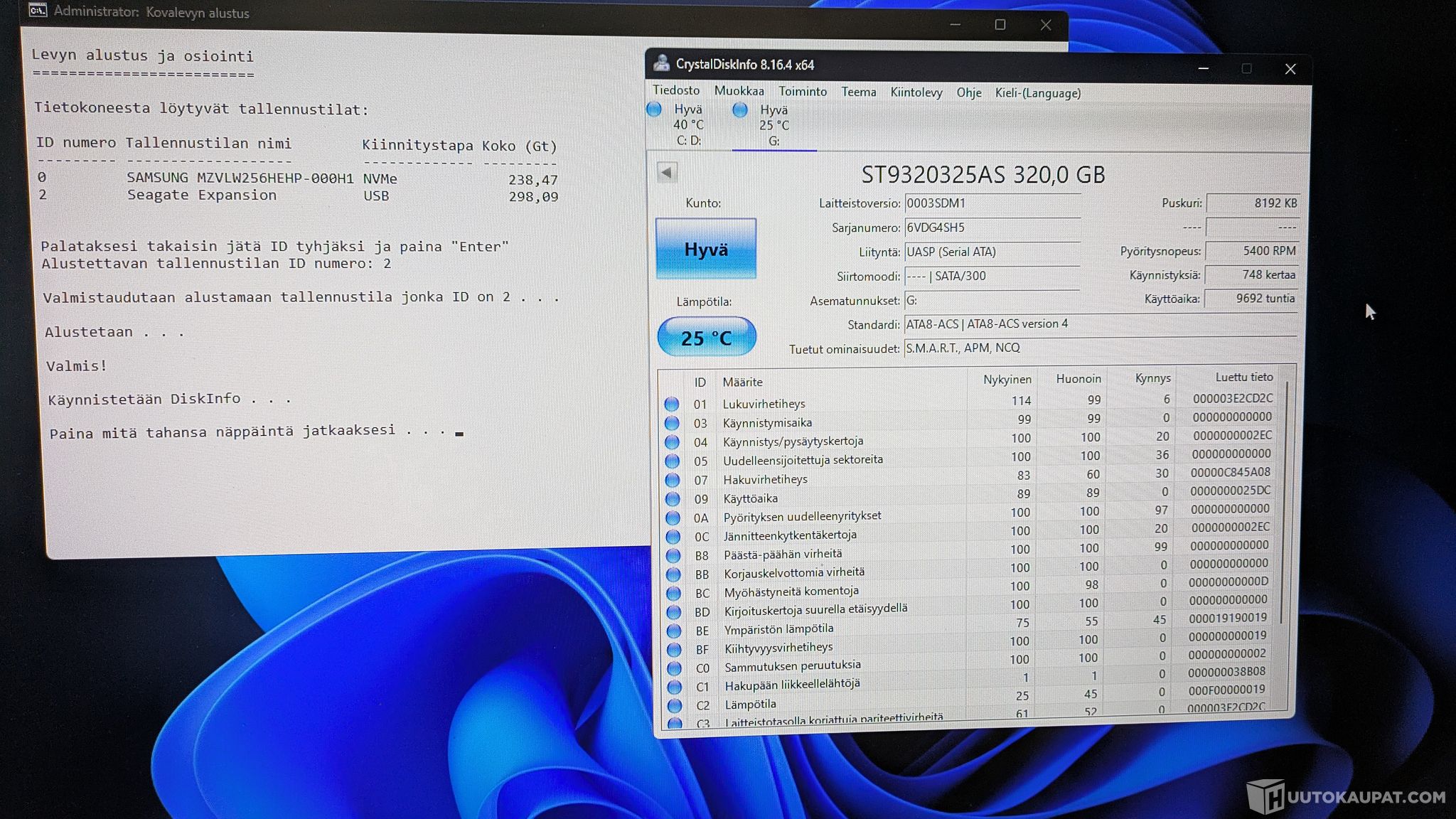
Task: Open the Toiminto menu
Action: click(802, 91)
